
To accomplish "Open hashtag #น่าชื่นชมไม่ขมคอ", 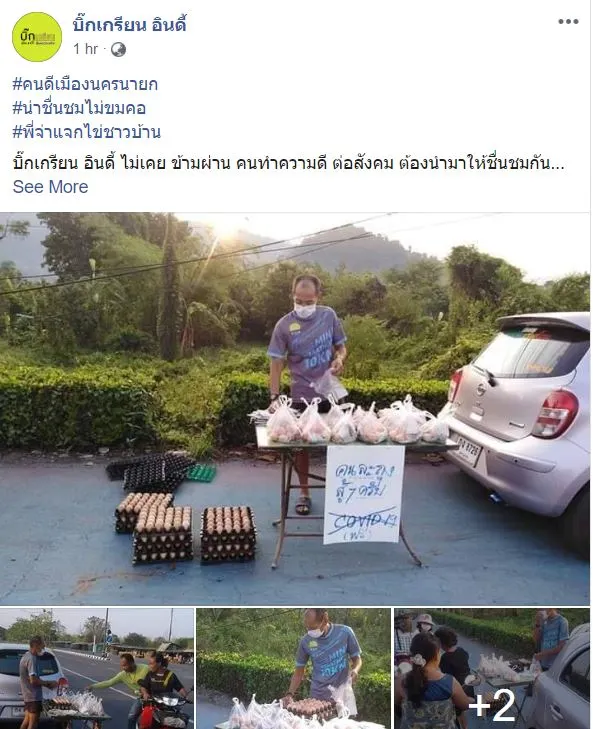I will 79,107.
